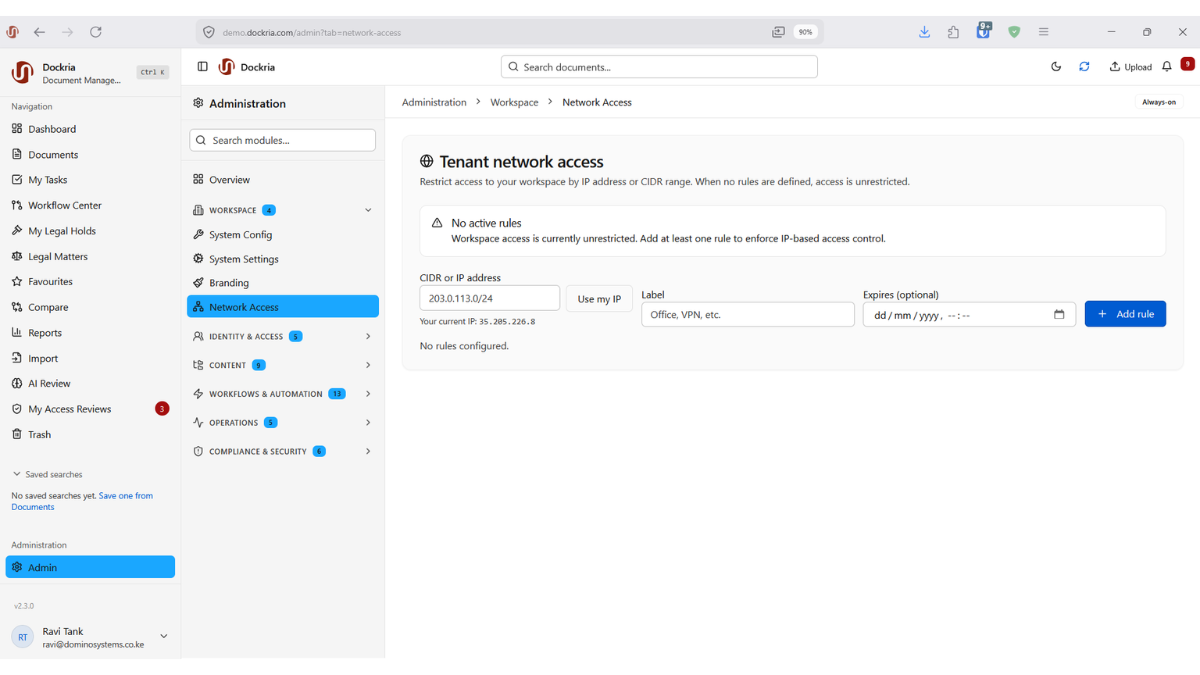The width and height of the screenshot is (1200, 675).
Task: Click current IP 35.205.226.8 text
Action: pyautogui.click(x=507, y=322)
